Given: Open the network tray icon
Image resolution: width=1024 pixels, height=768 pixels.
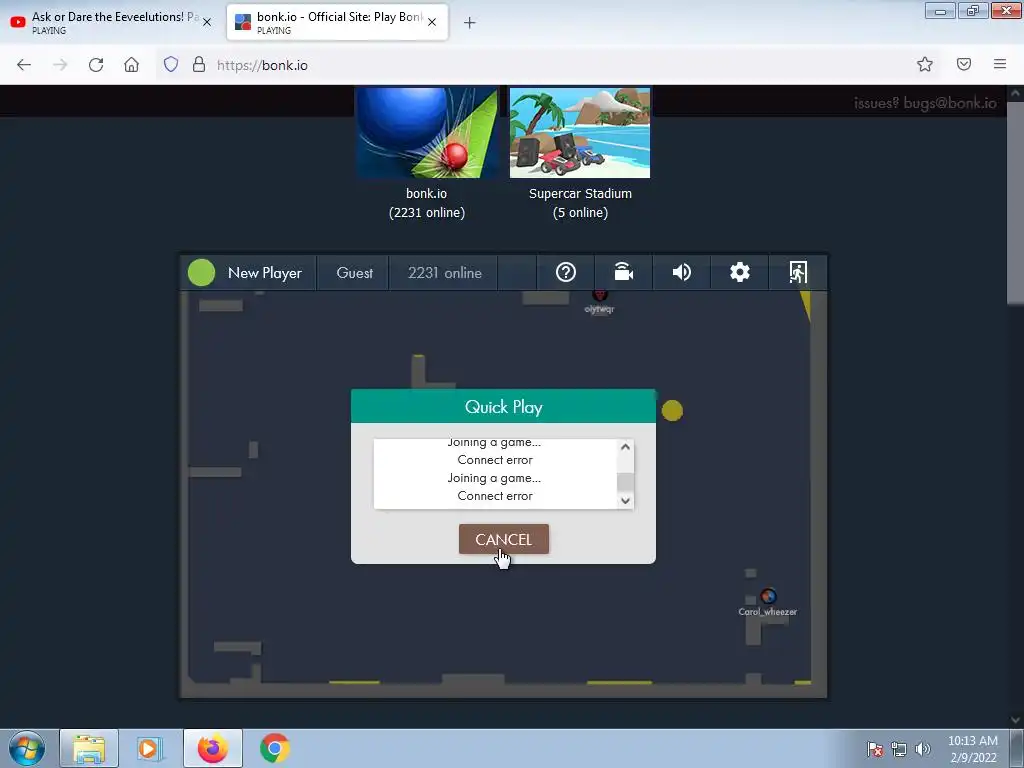Looking at the screenshot, I should pos(899,749).
